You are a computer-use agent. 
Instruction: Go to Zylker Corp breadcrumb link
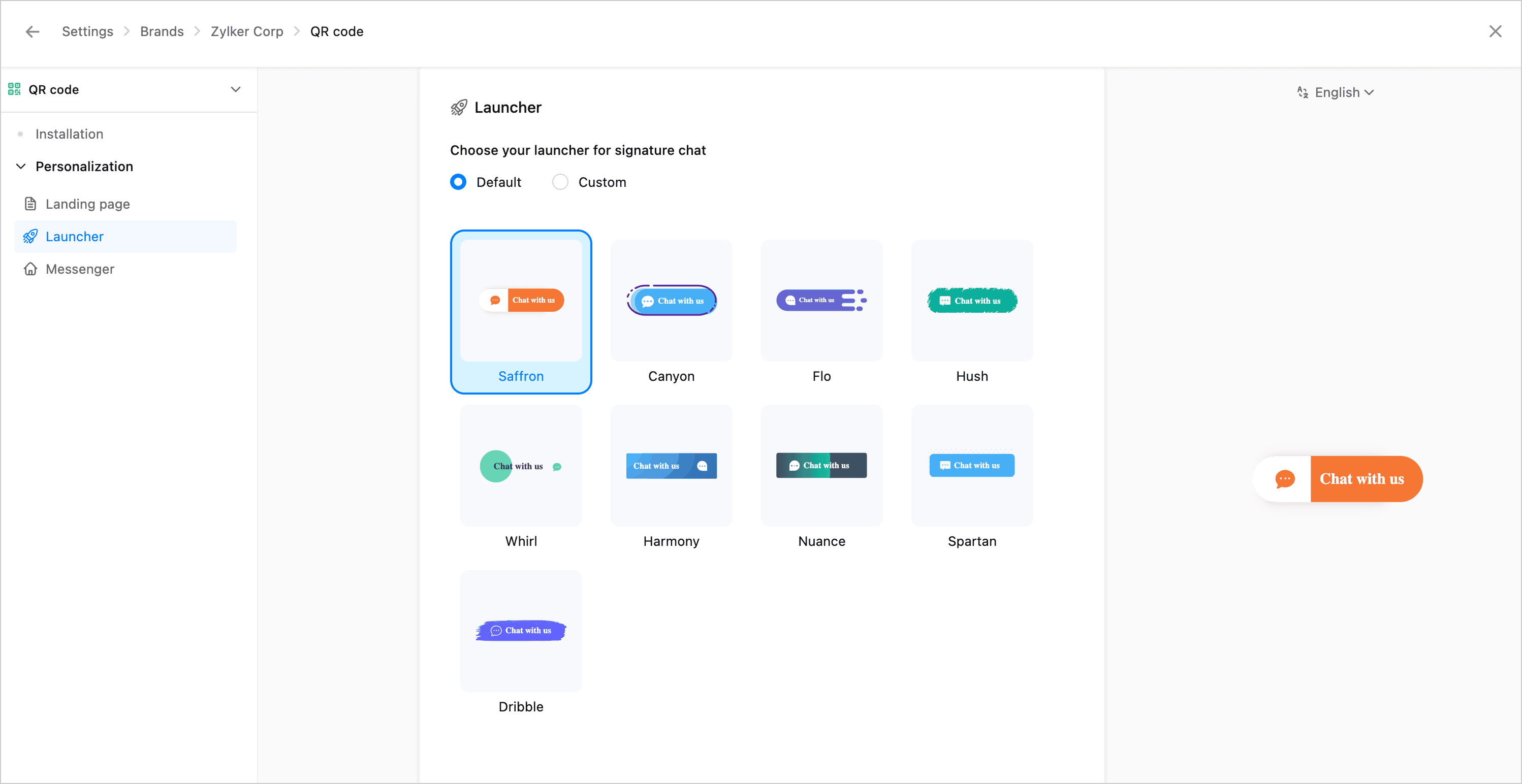246,31
